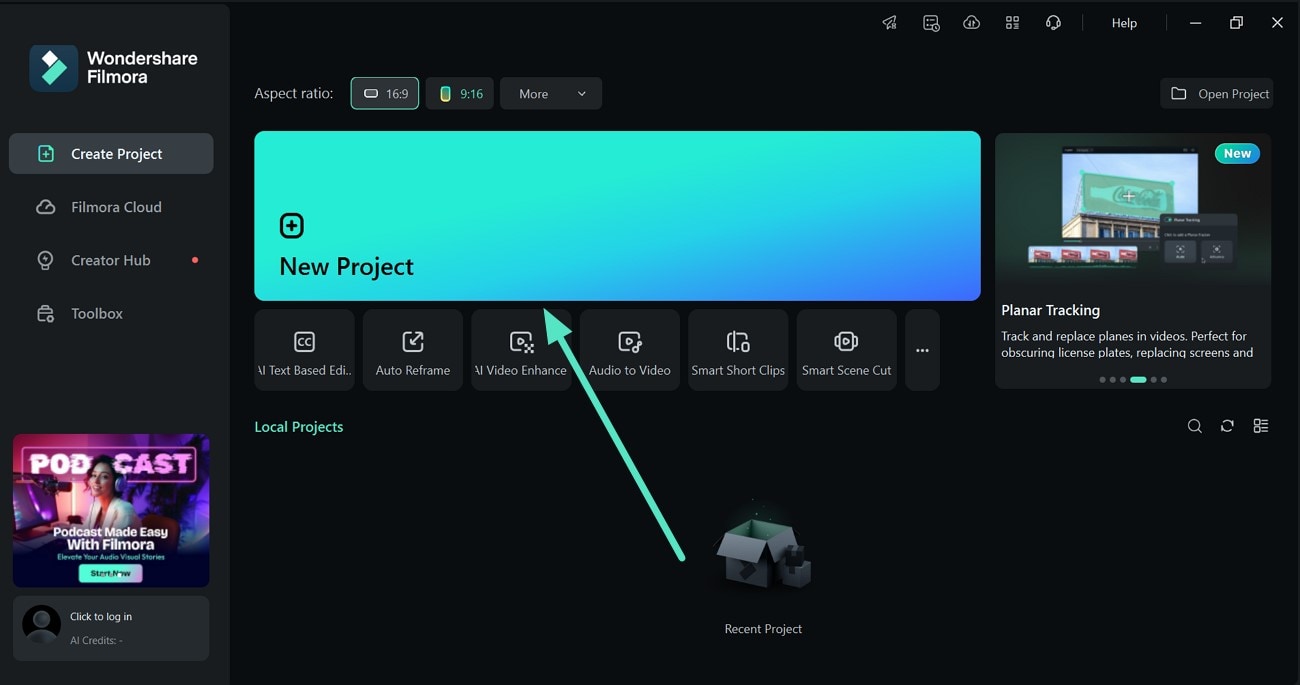The height and width of the screenshot is (685, 1300).
Task: Click the Recent Project label
Action: click(763, 629)
